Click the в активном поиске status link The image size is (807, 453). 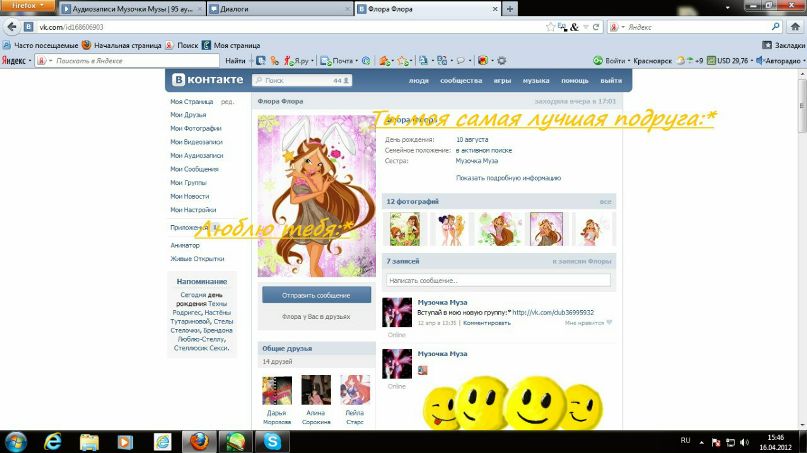(x=484, y=151)
